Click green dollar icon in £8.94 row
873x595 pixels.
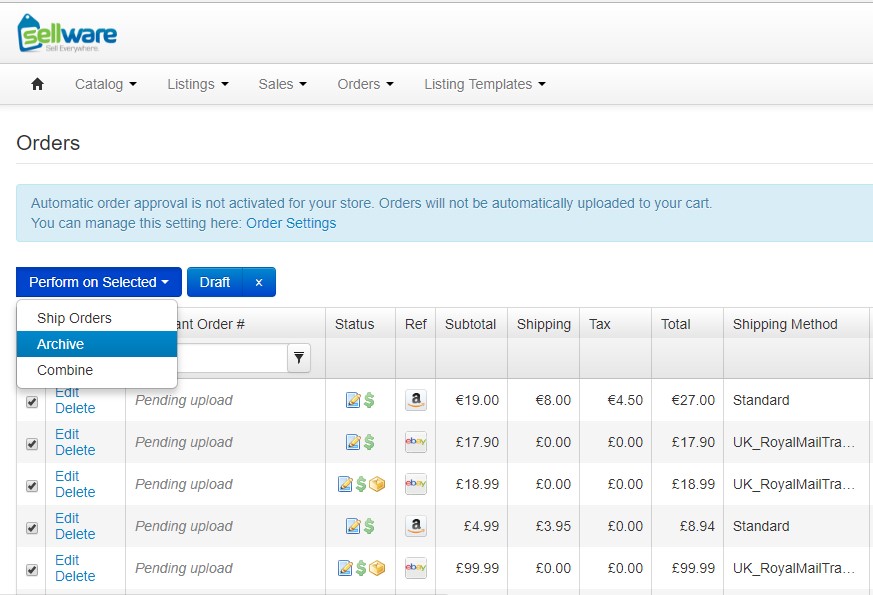pyautogui.click(x=369, y=526)
